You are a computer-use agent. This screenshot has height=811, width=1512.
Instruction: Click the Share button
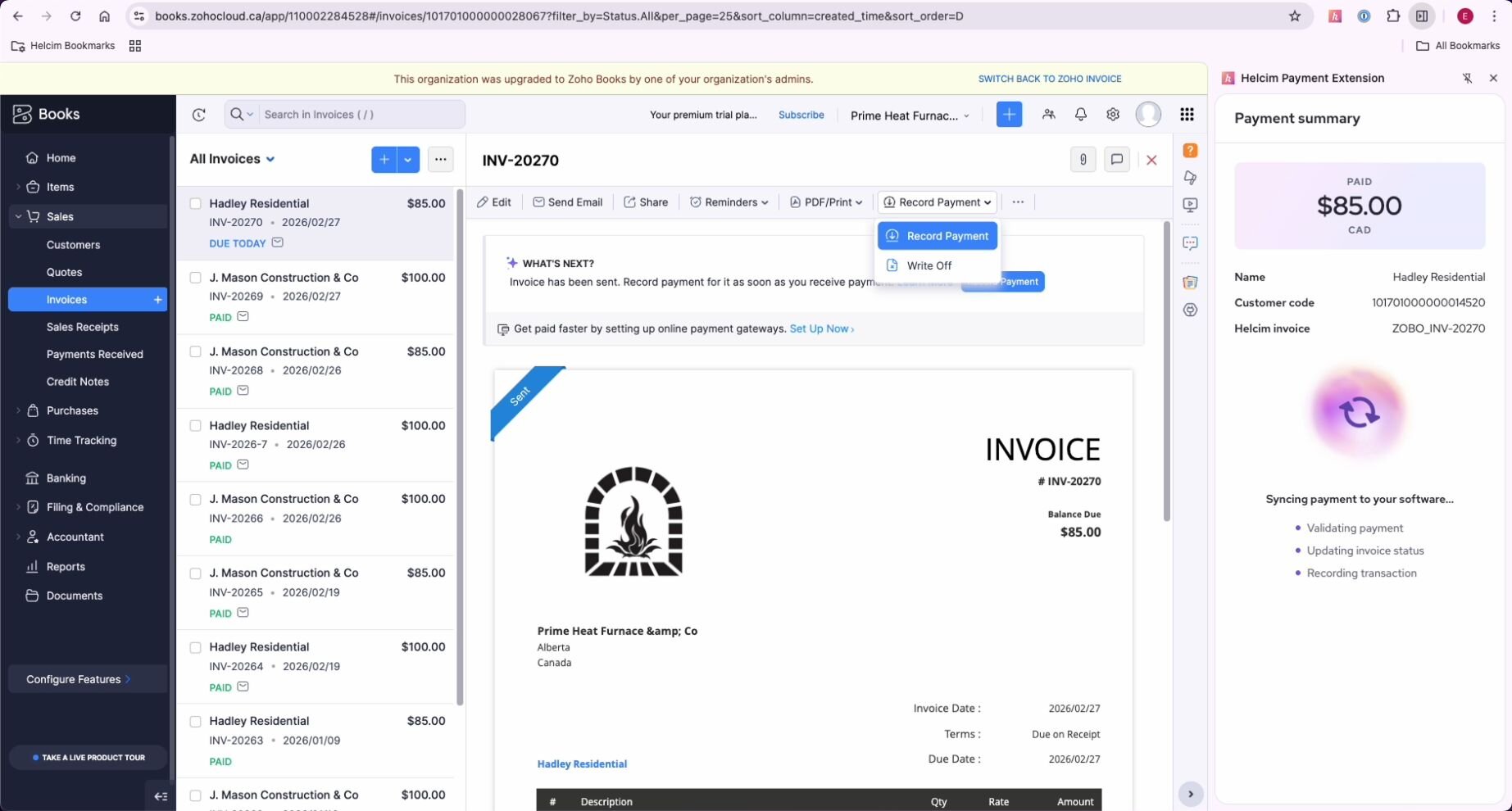(x=646, y=202)
